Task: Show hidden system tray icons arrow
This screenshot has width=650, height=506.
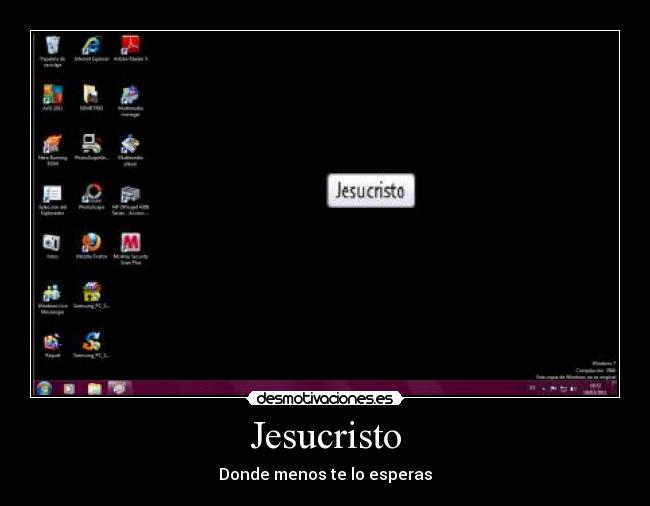Action: click(x=543, y=389)
